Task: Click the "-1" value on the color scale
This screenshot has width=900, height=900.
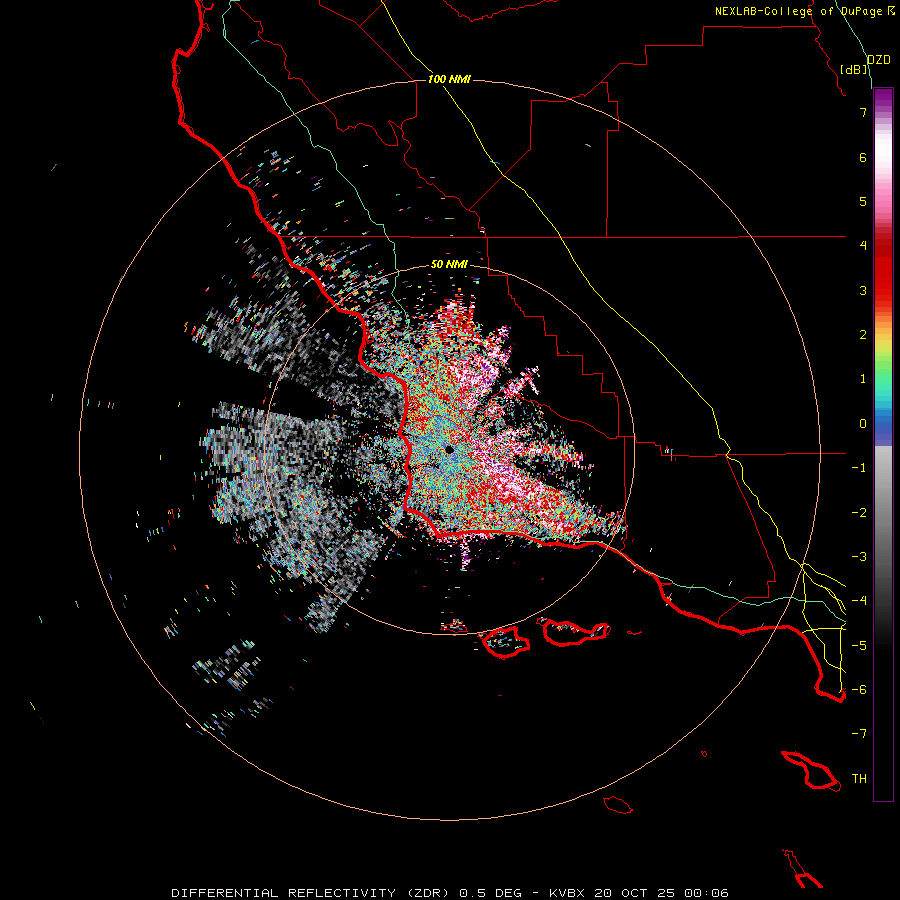Action: (859, 468)
